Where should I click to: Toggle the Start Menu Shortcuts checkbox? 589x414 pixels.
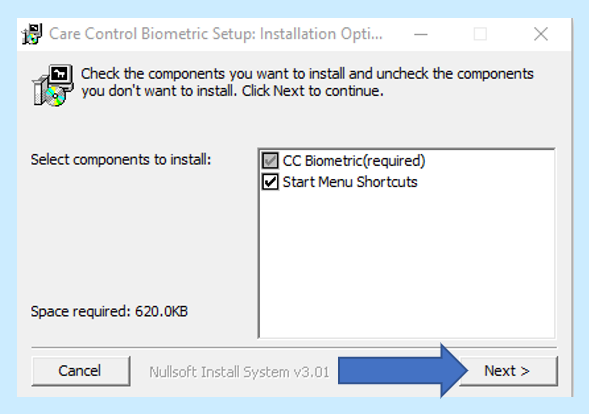coord(270,182)
